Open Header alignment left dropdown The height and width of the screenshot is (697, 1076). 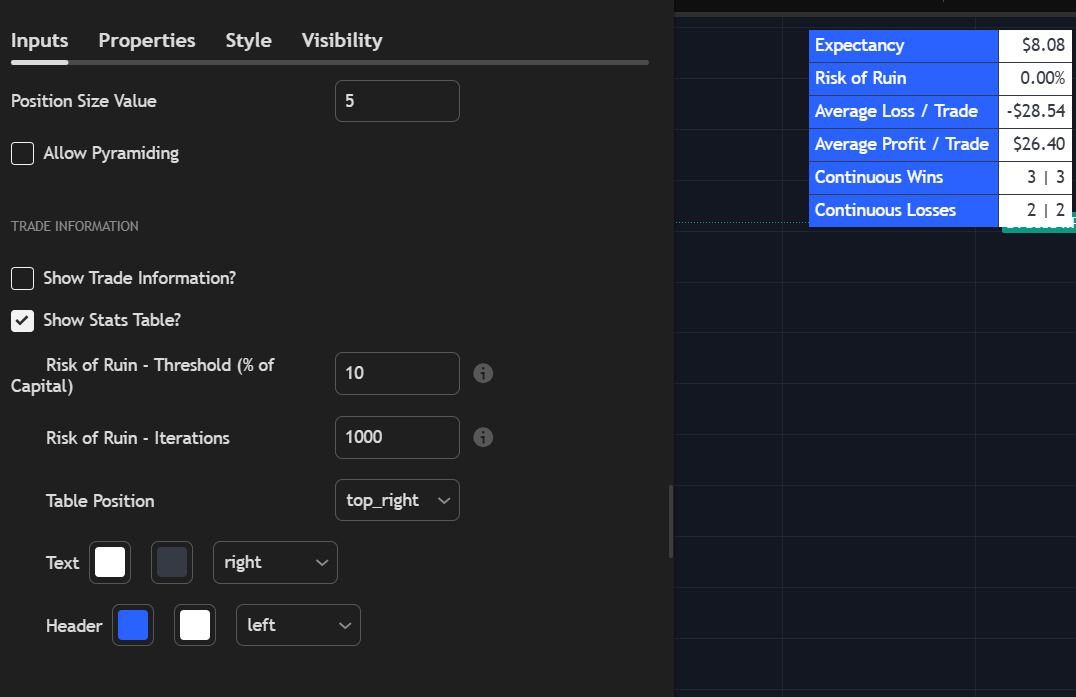click(x=298, y=625)
